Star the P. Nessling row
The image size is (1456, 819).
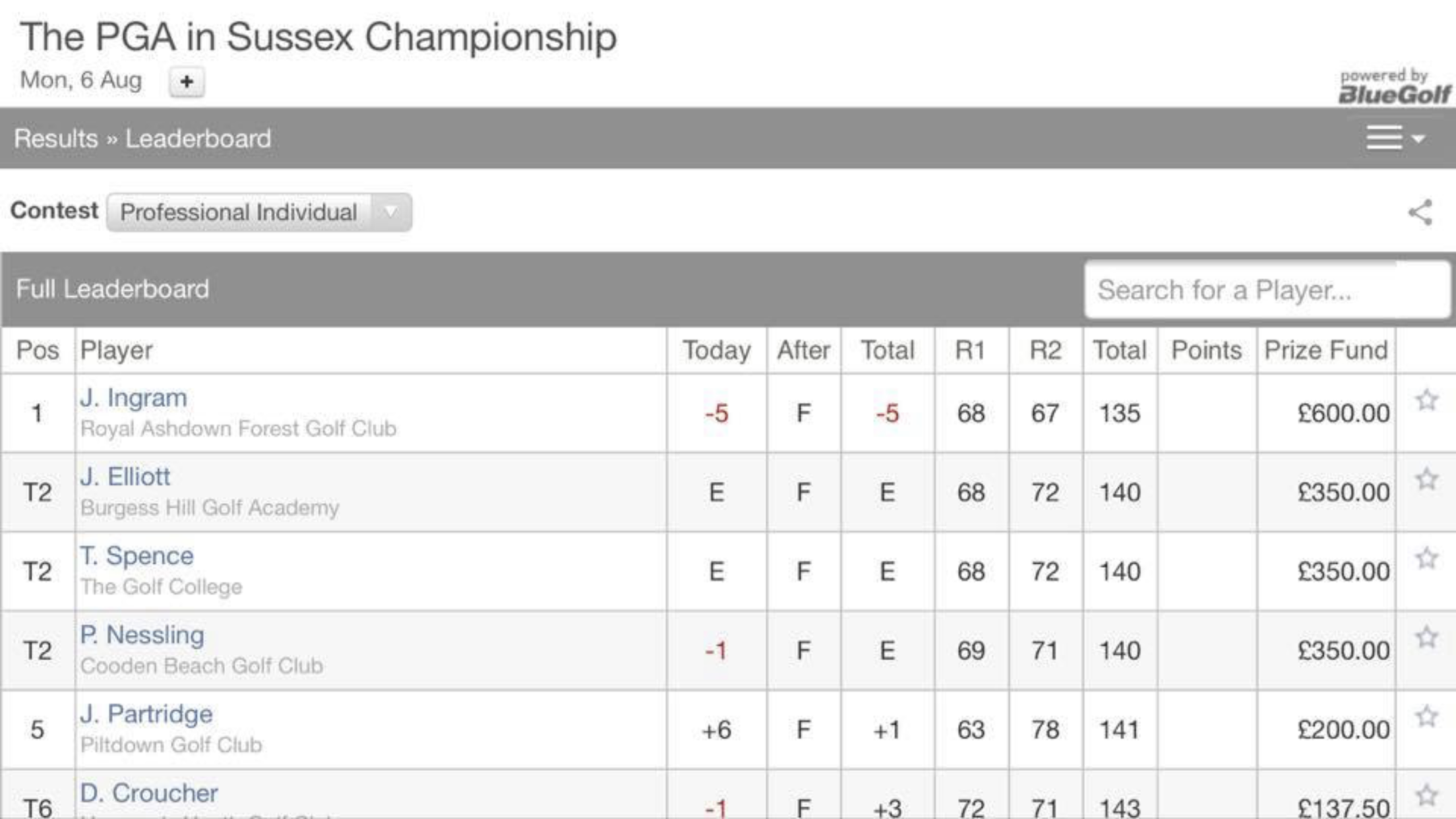1426,637
